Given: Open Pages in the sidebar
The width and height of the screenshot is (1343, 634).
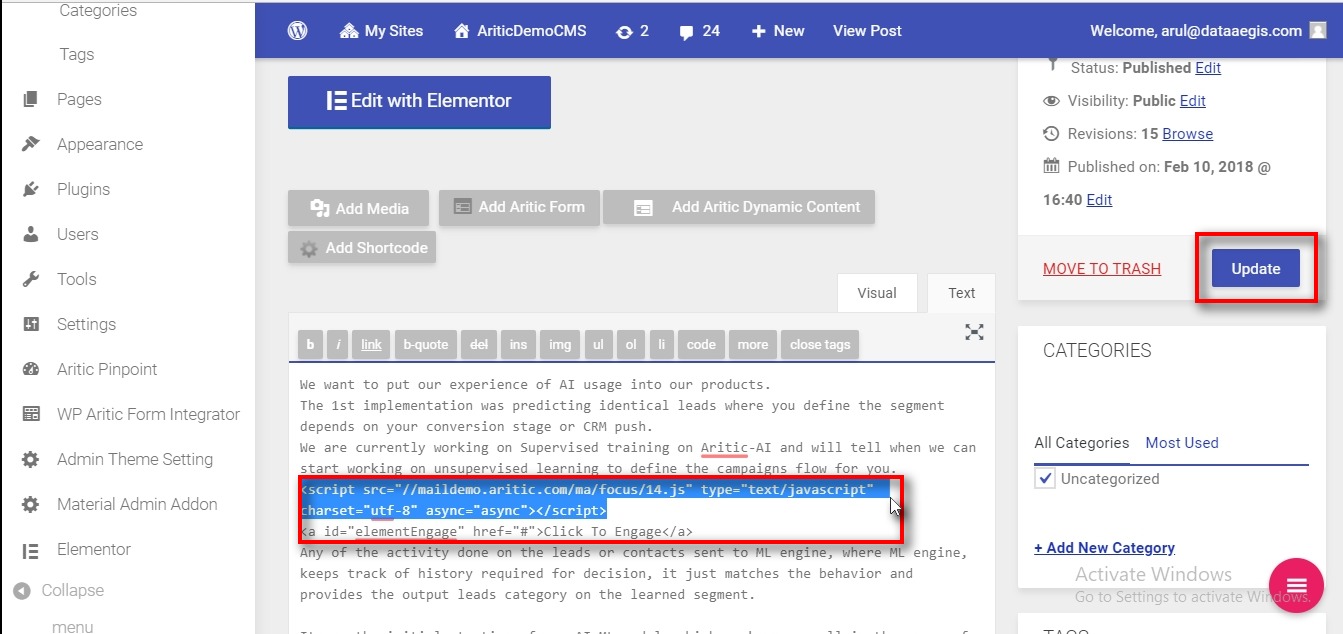Looking at the screenshot, I should [79, 99].
